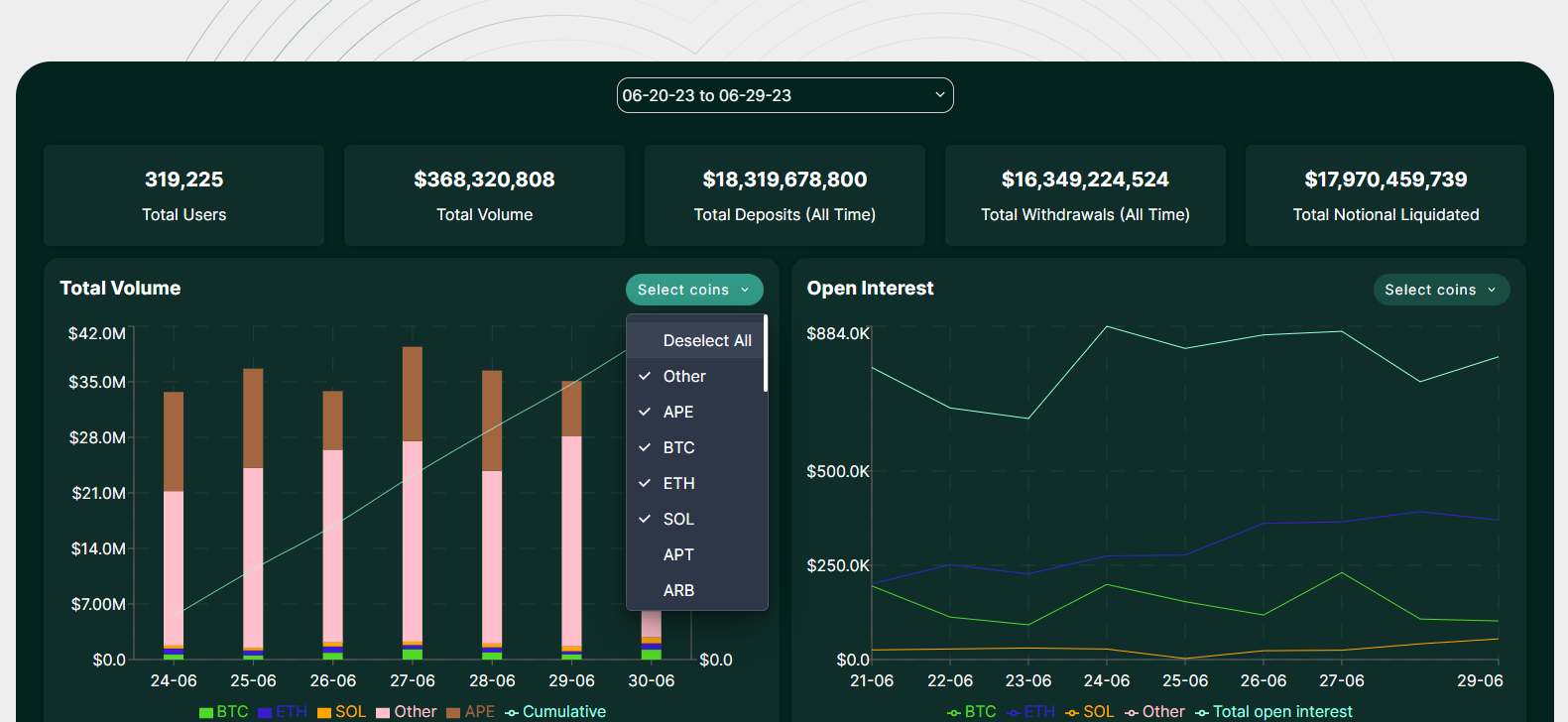Screen dimensions: 1568x722
Task: Click the coin list scrollbar
Action: pyautogui.click(x=766, y=353)
